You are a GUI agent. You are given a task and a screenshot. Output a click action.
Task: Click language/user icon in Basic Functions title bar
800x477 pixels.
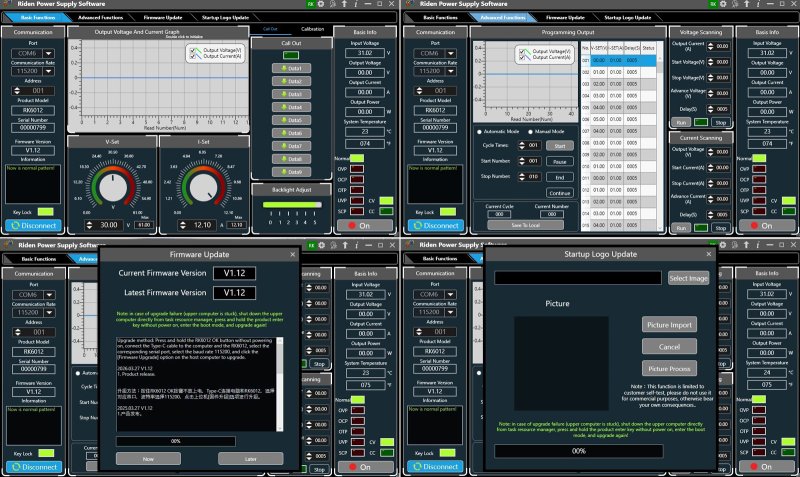pyautogui.click(x=333, y=4)
